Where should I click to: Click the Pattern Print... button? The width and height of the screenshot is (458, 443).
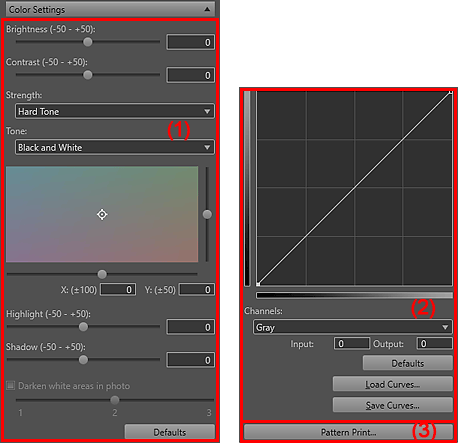[348, 432]
